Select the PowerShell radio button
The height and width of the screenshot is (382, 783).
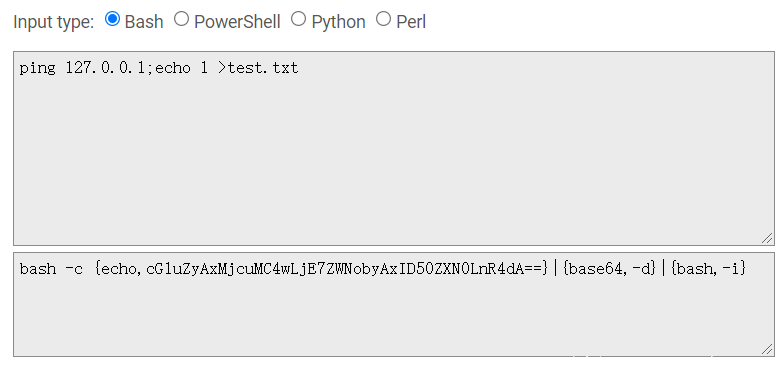(x=181, y=19)
